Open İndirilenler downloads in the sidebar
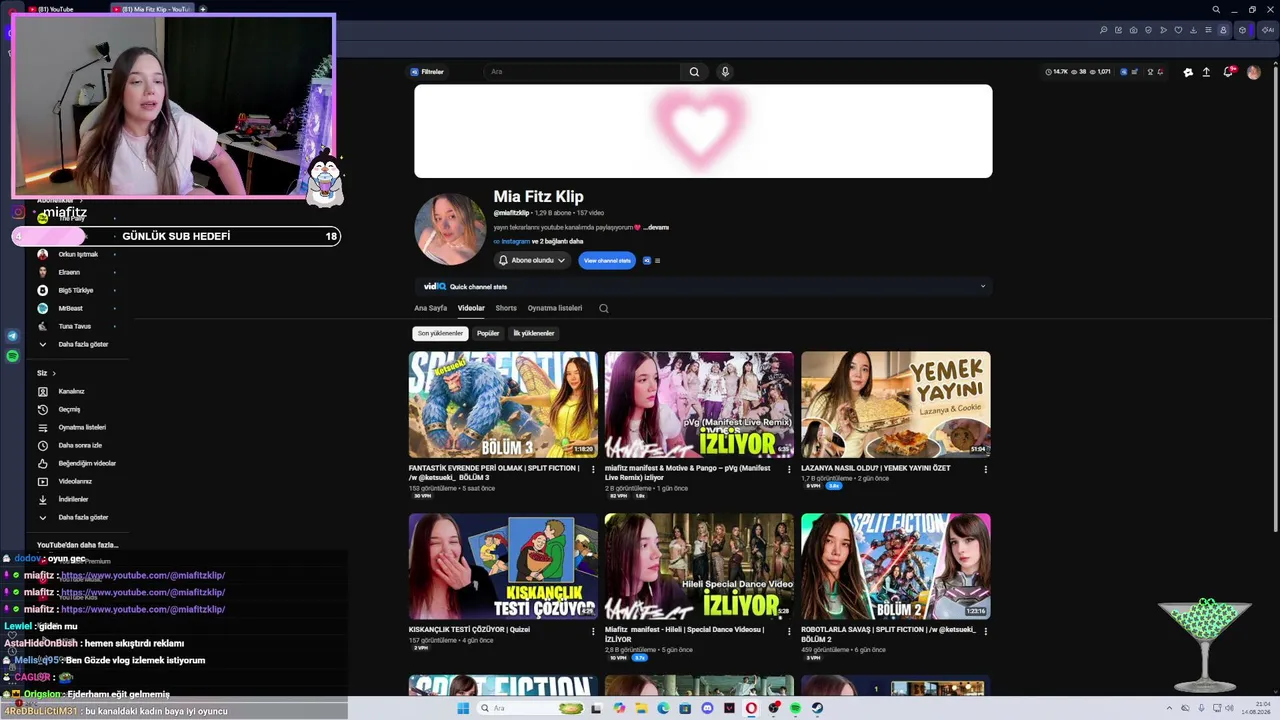Viewport: 1280px width, 720px height. click(73, 499)
